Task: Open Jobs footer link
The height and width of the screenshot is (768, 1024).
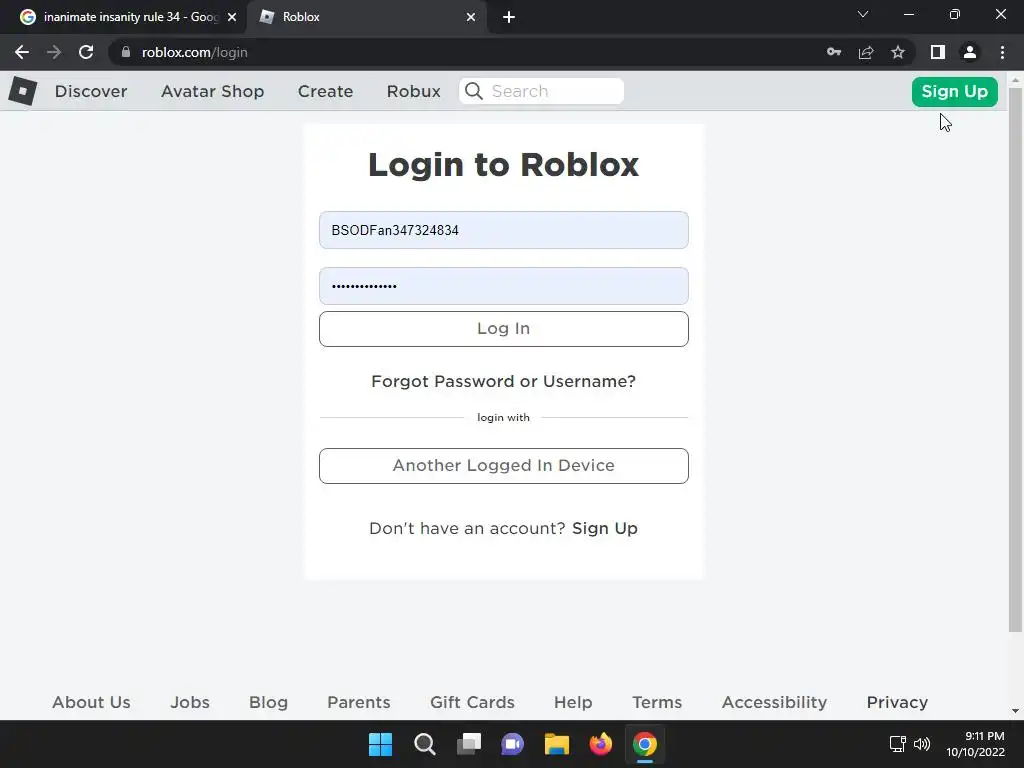Action: [x=190, y=702]
